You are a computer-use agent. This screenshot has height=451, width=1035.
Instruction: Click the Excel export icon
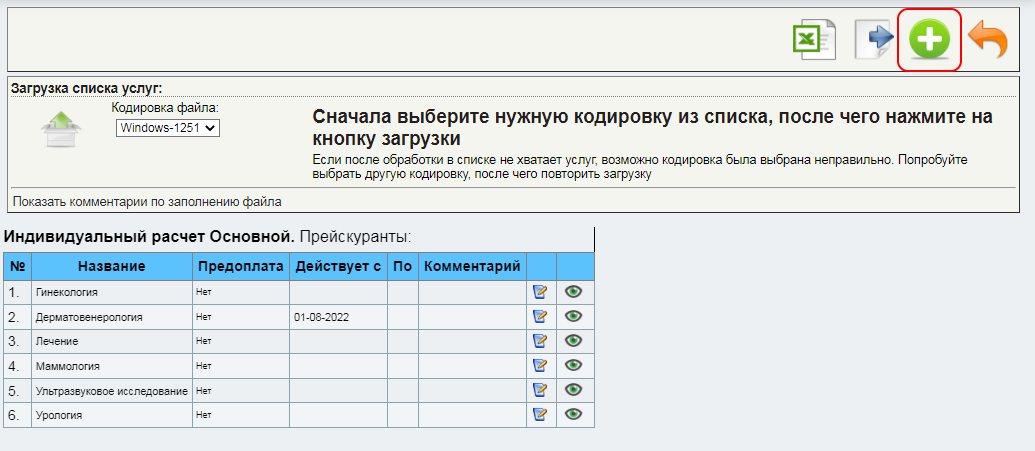pos(813,41)
